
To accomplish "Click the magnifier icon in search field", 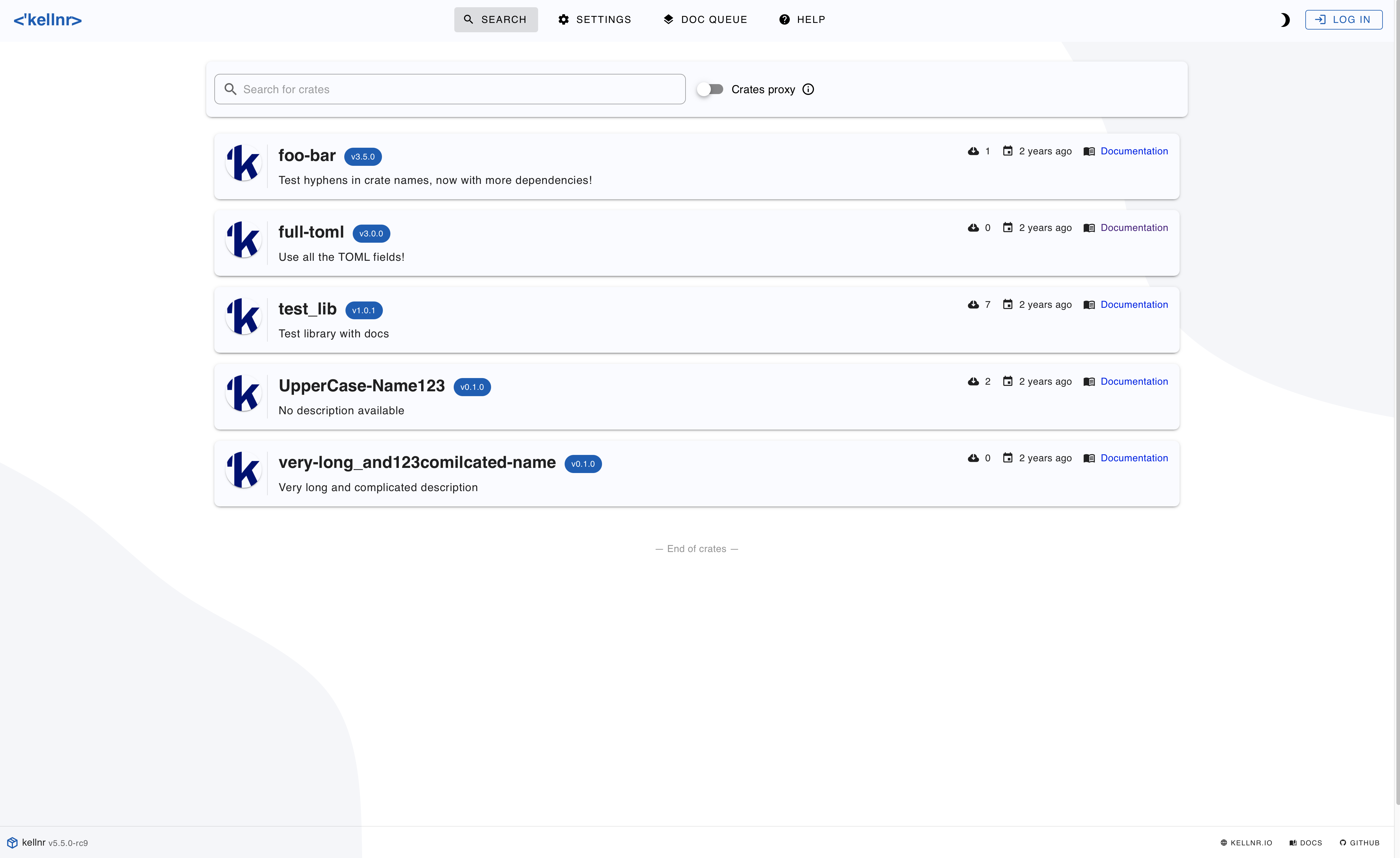I will [230, 89].
